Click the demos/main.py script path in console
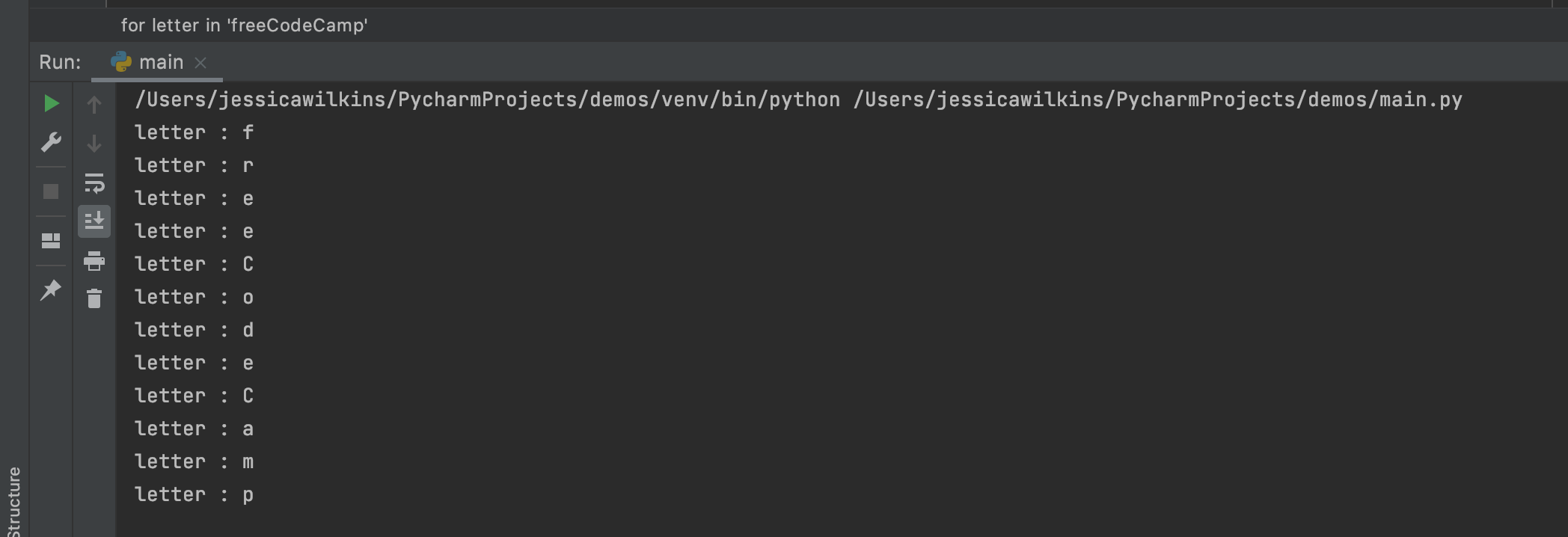 (1157, 99)
